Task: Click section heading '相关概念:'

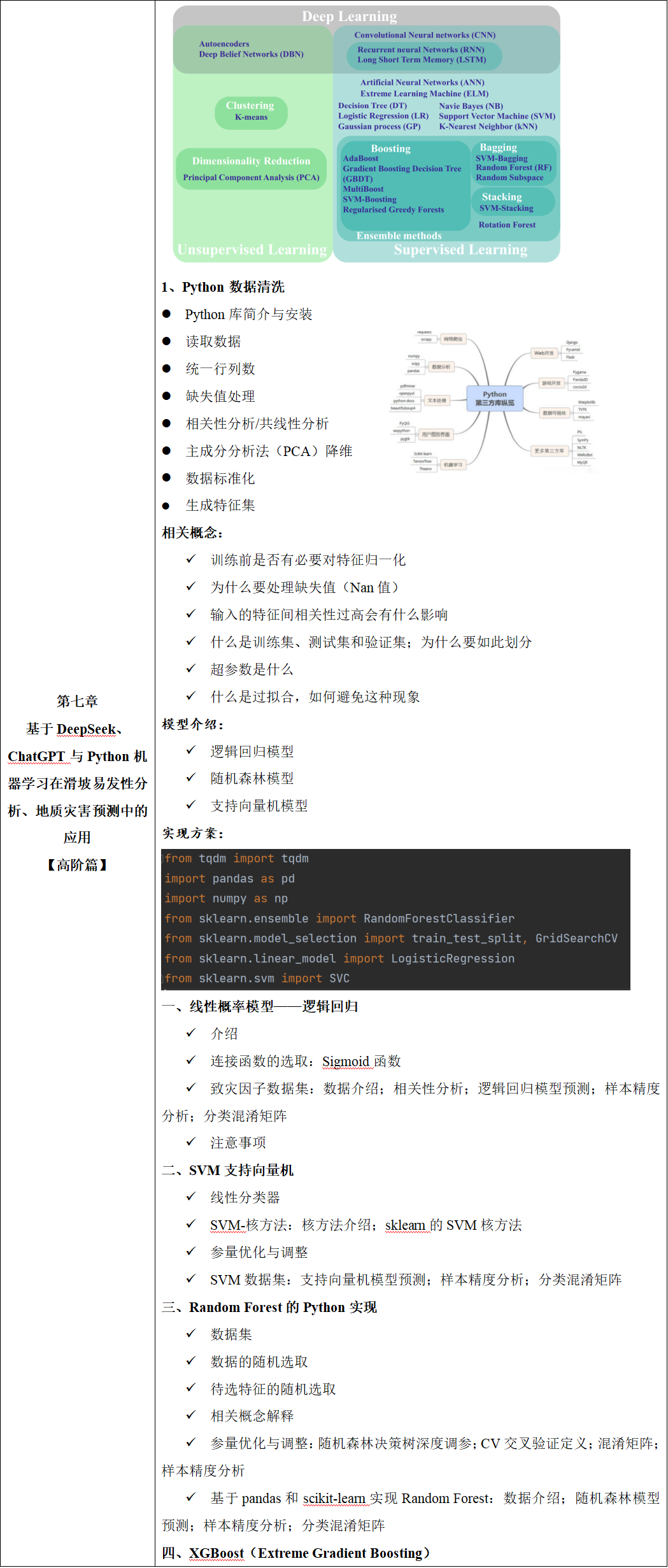Action: [192, 532]
